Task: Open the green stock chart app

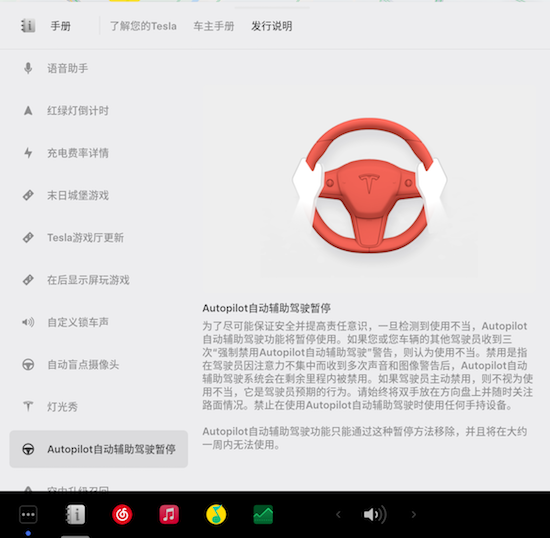Action: point(263,515)
